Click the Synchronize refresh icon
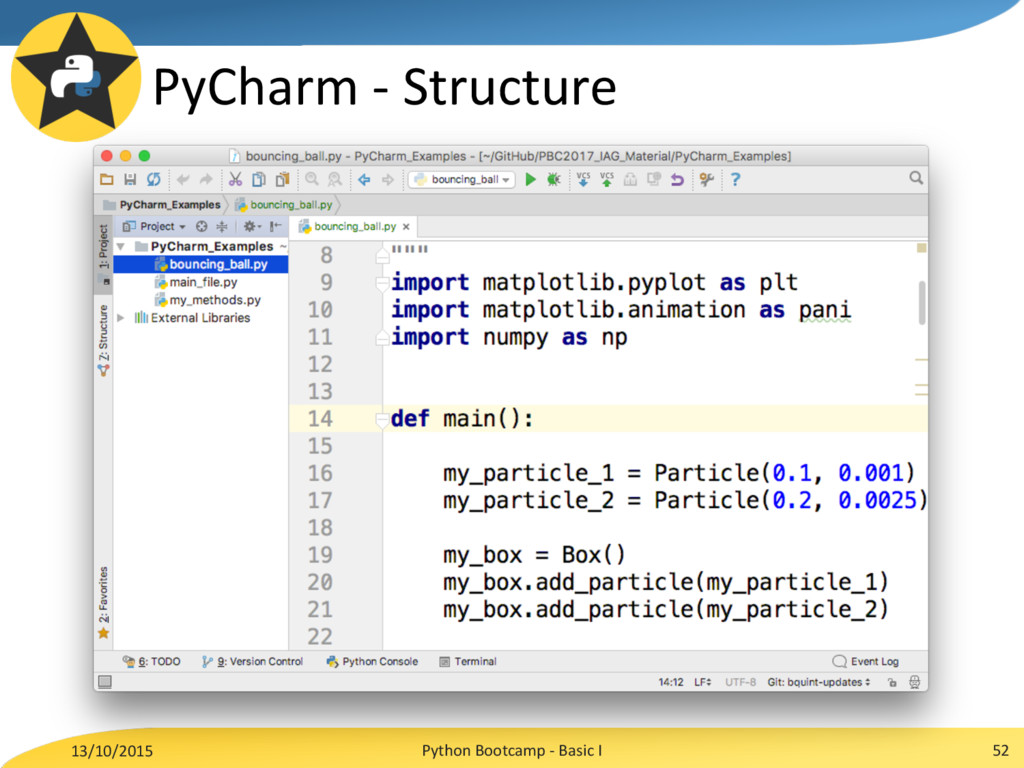1024x768 pixels. tap(153, 179)
